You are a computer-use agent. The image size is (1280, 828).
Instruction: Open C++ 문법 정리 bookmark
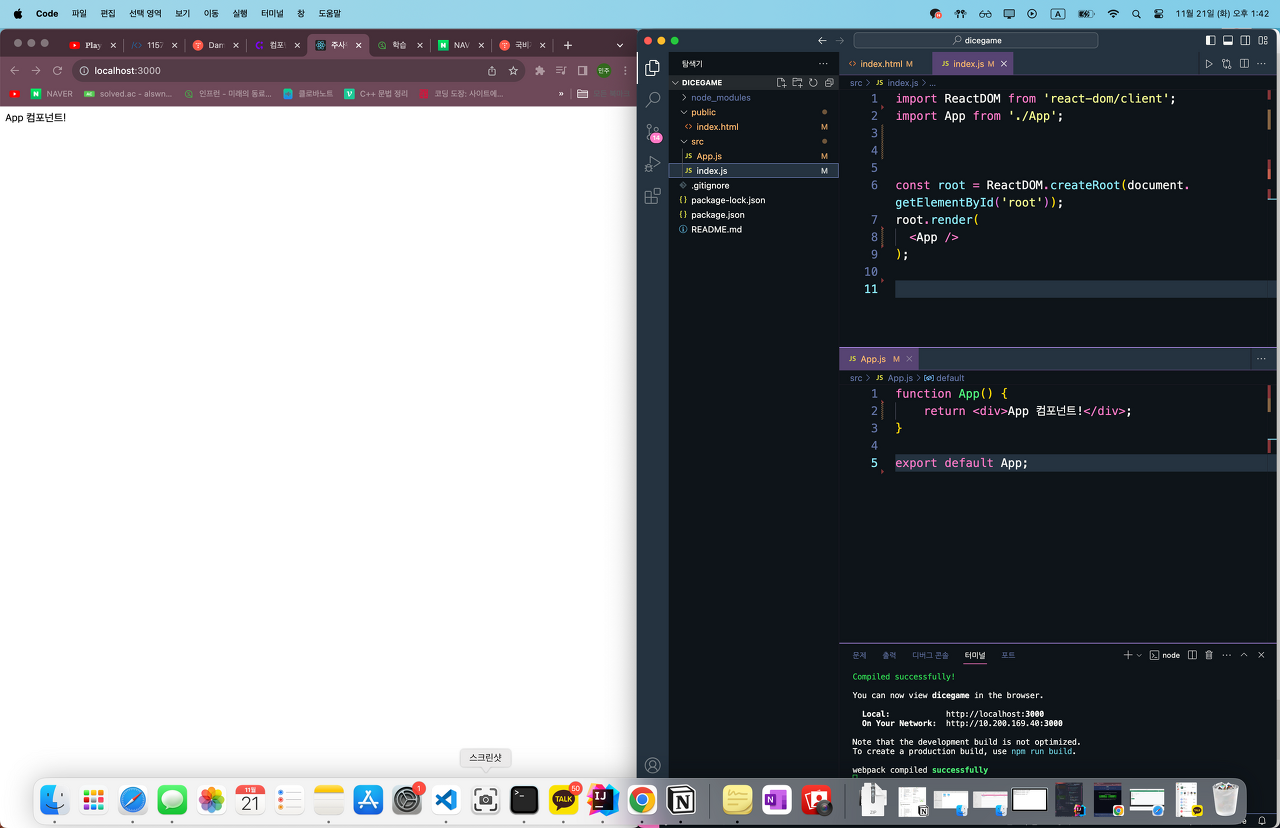click(x=376, y=93)
